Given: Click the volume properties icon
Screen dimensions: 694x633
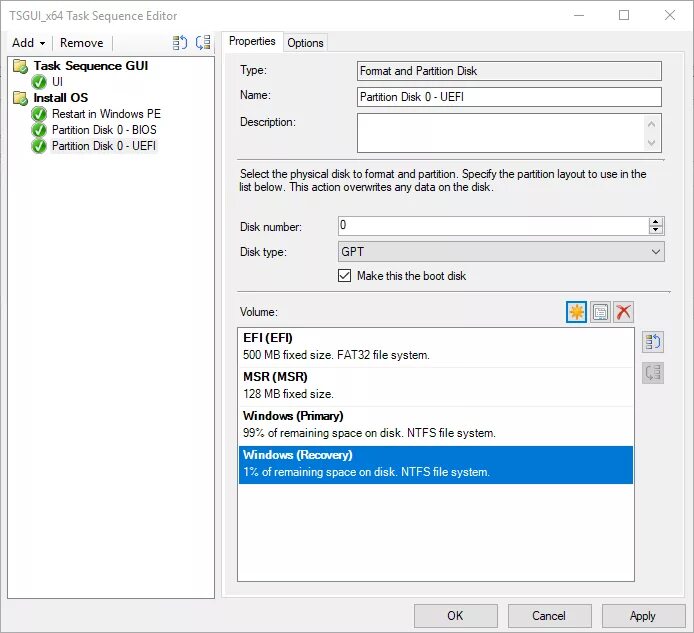Looking at the screenshot, I should point(600,312).
